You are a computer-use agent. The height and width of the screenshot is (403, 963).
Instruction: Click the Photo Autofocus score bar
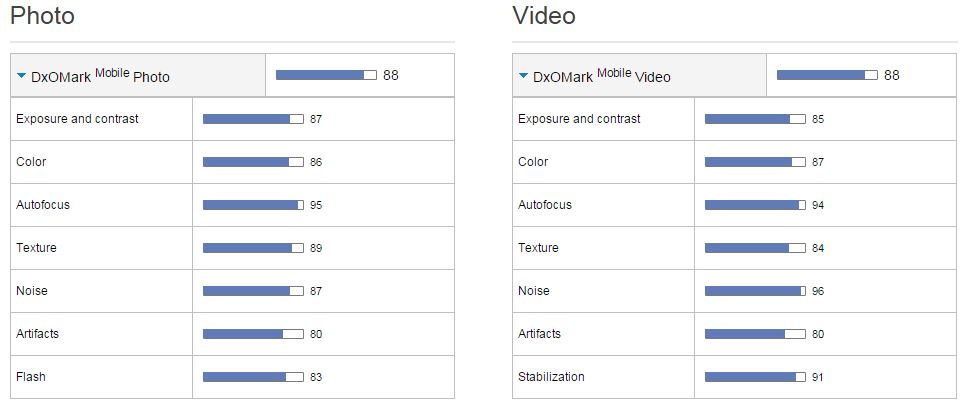(x=253, y=205)
